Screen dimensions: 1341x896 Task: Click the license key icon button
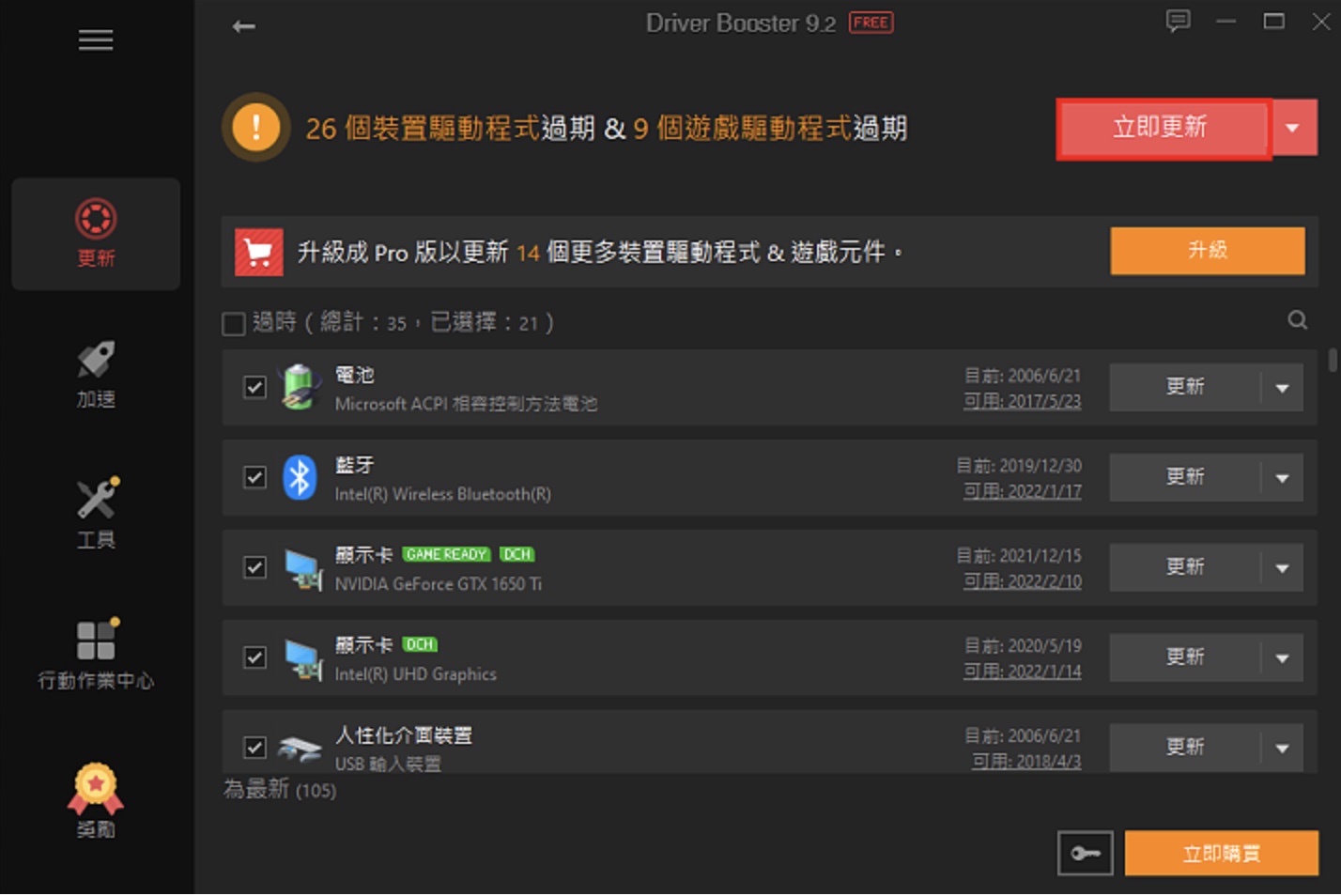point(1085,853)
